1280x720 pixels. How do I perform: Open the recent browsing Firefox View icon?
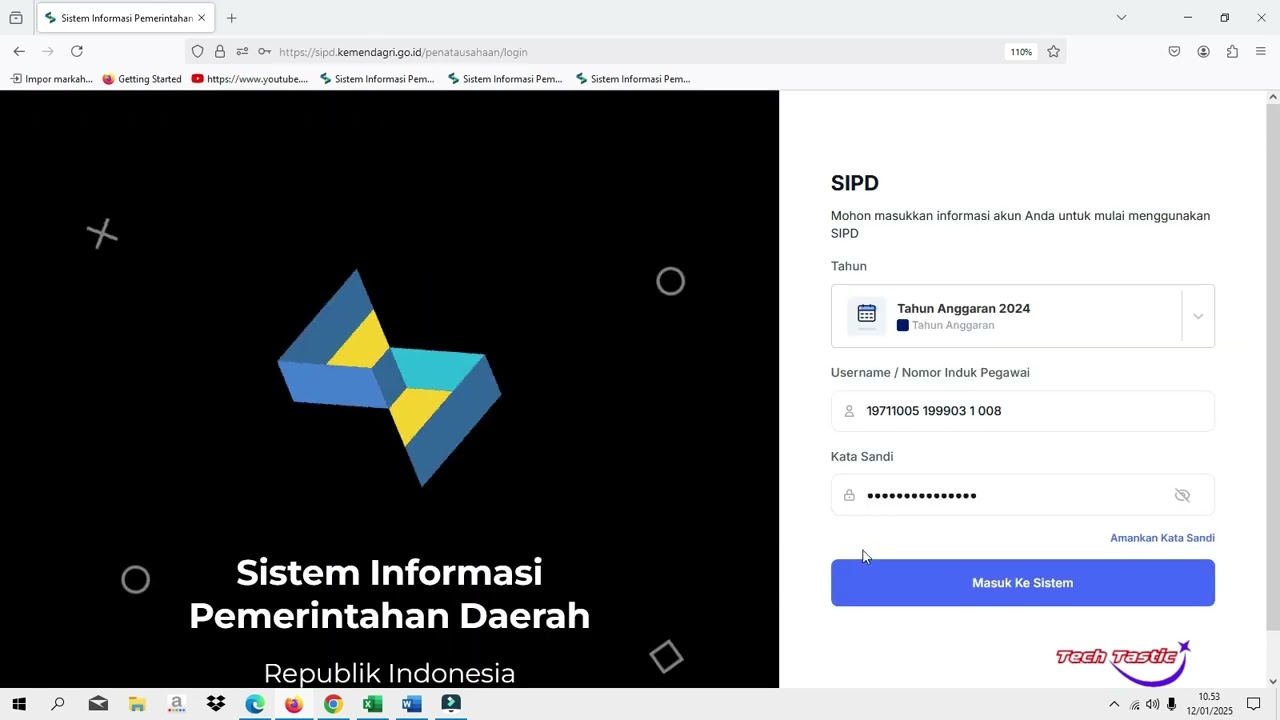(x=16, y=18)
